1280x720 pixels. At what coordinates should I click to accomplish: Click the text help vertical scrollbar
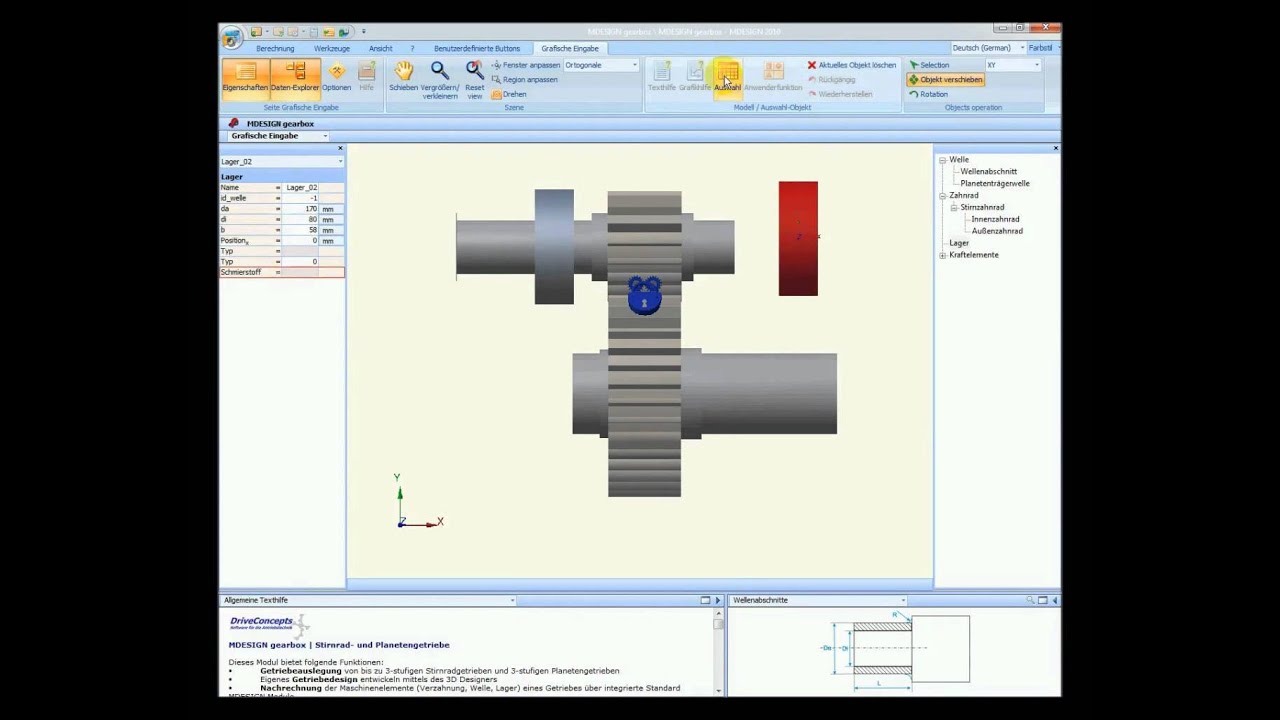(718, 652)
